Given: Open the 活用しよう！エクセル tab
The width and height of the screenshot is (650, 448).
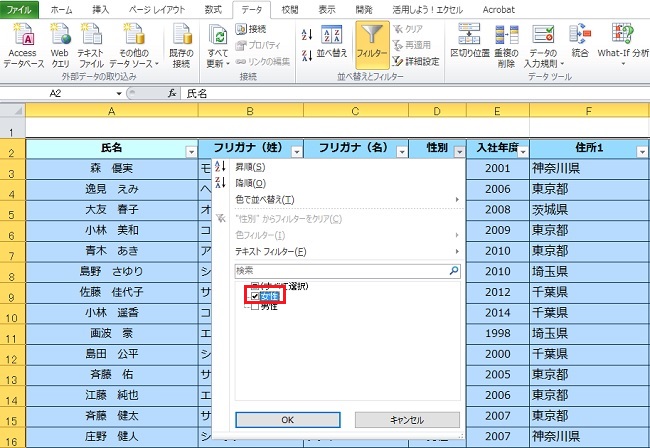Looking at the screenshot, I should click(x=427, y=10).
